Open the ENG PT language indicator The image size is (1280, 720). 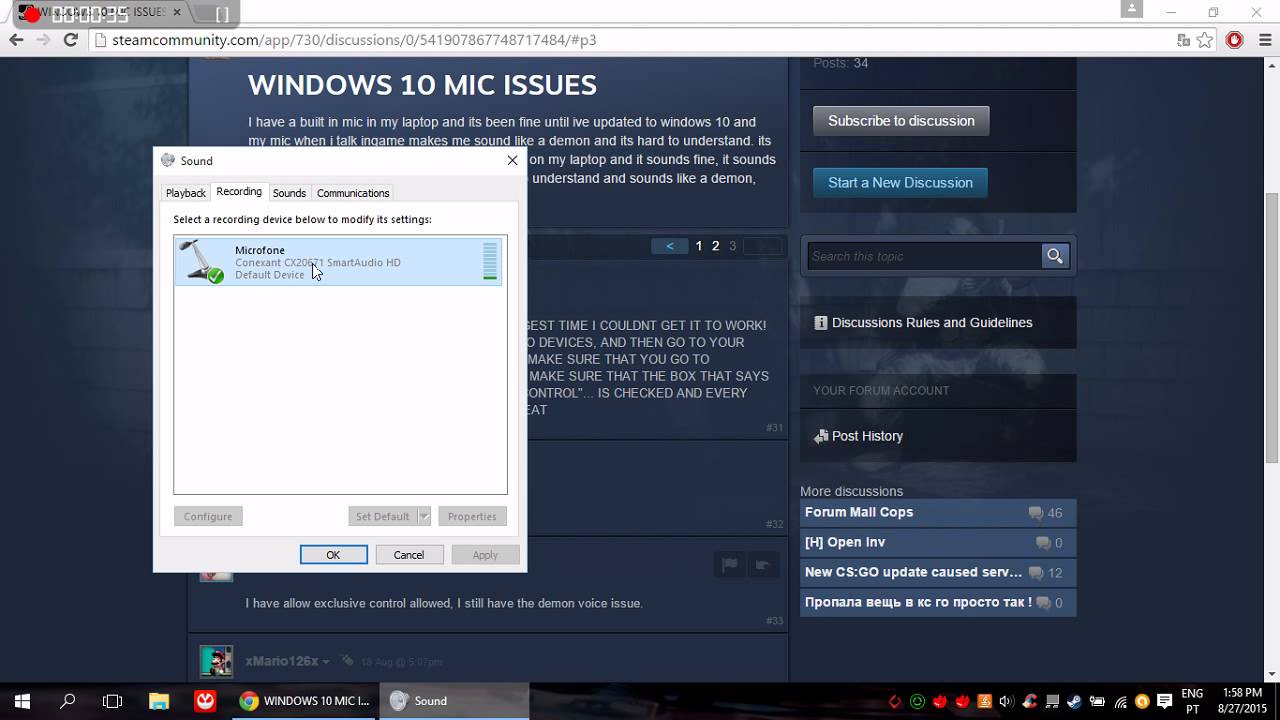pyautogui.click(x=1192, y=701)
